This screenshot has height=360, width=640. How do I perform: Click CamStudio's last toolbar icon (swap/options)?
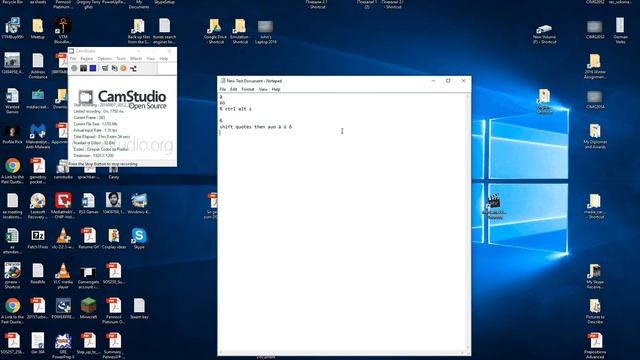133,68
